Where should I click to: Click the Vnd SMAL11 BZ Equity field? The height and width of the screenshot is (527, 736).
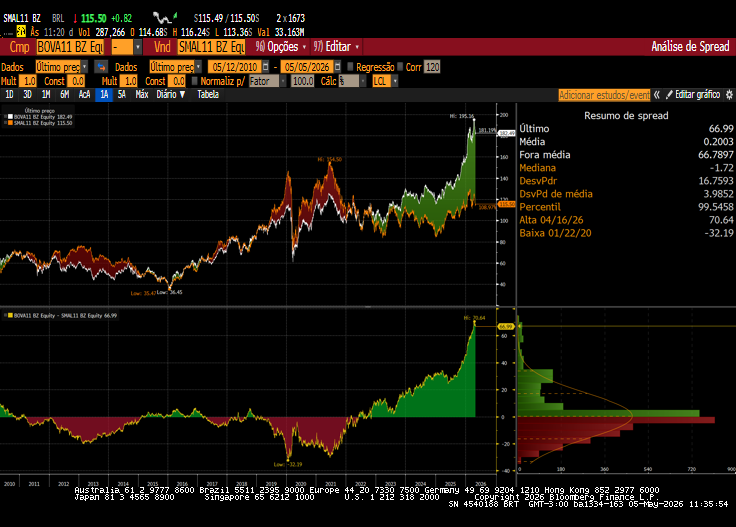click(211, 47)
